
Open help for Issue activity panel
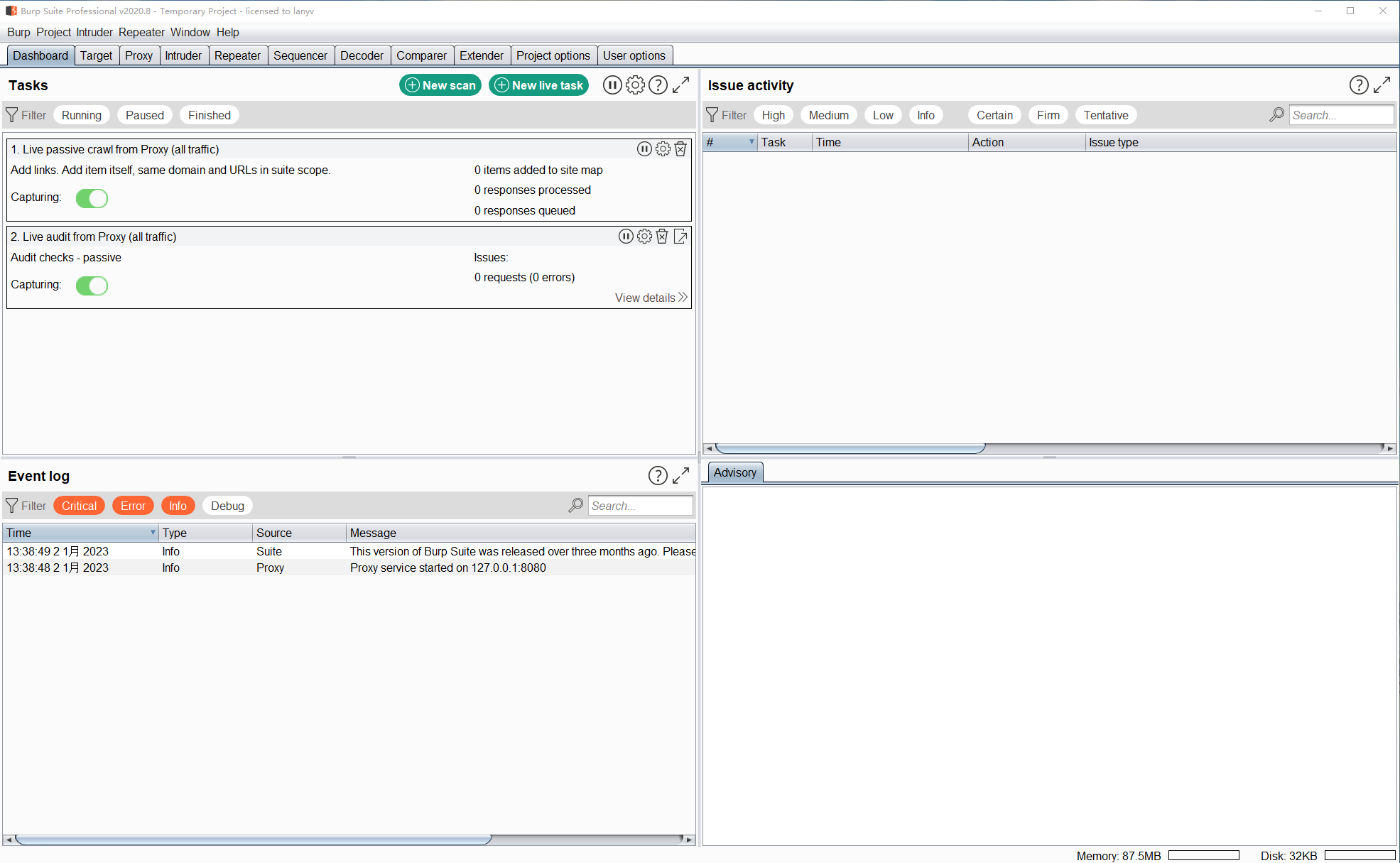1359,85
